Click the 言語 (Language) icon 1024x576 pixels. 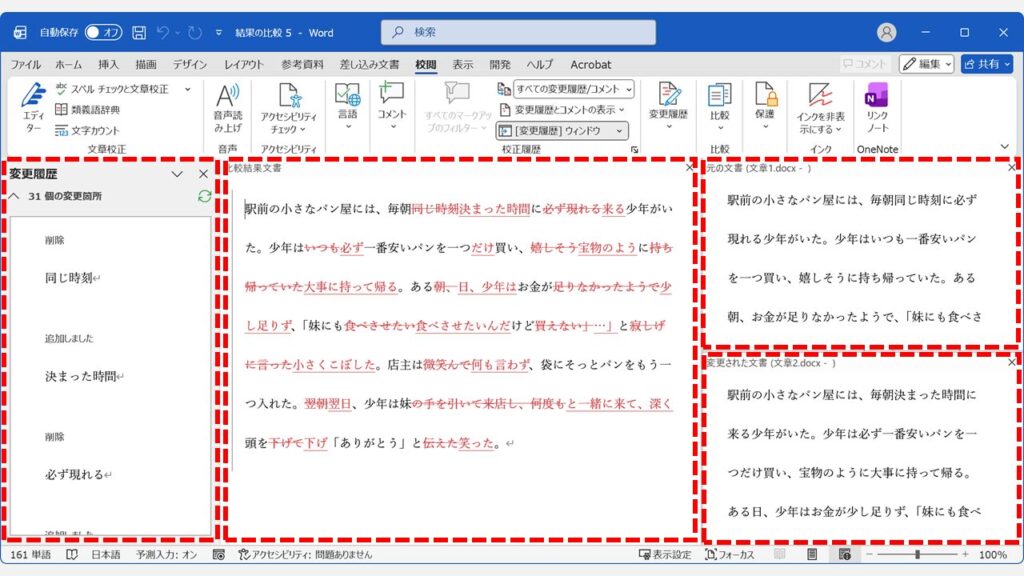click(x=347, y=107)
